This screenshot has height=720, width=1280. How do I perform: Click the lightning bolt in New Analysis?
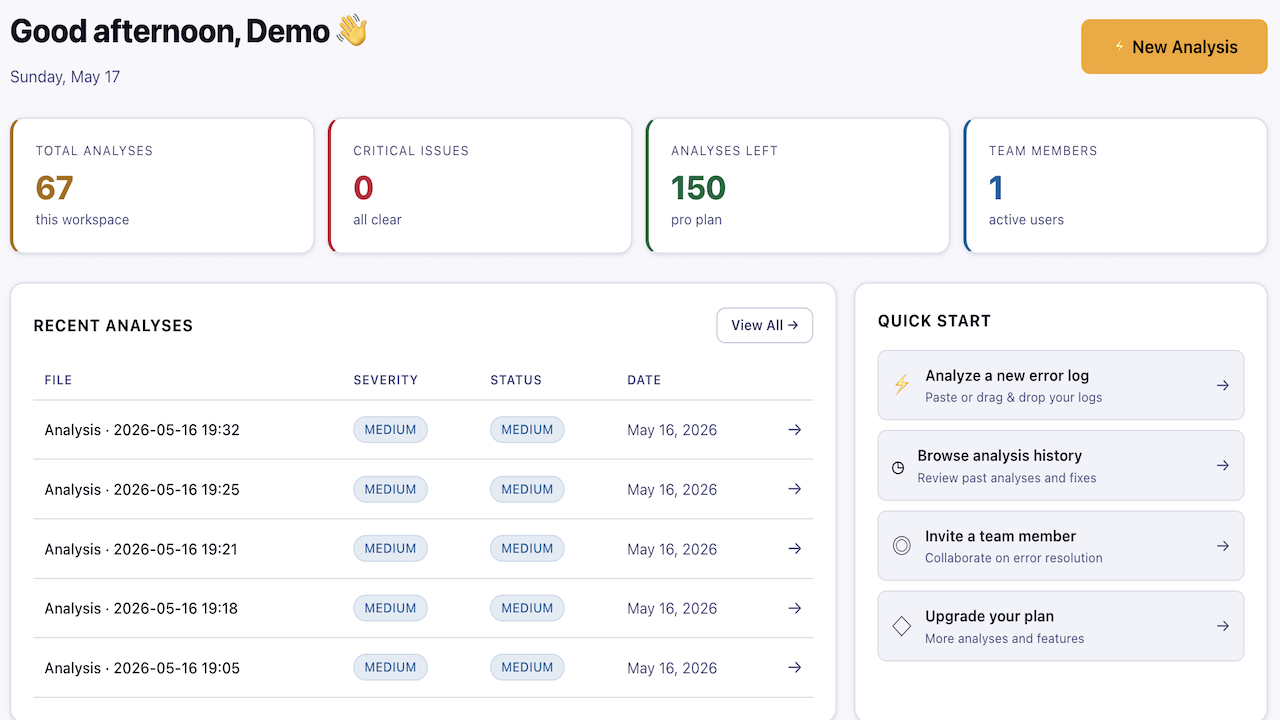[1119, 47]
